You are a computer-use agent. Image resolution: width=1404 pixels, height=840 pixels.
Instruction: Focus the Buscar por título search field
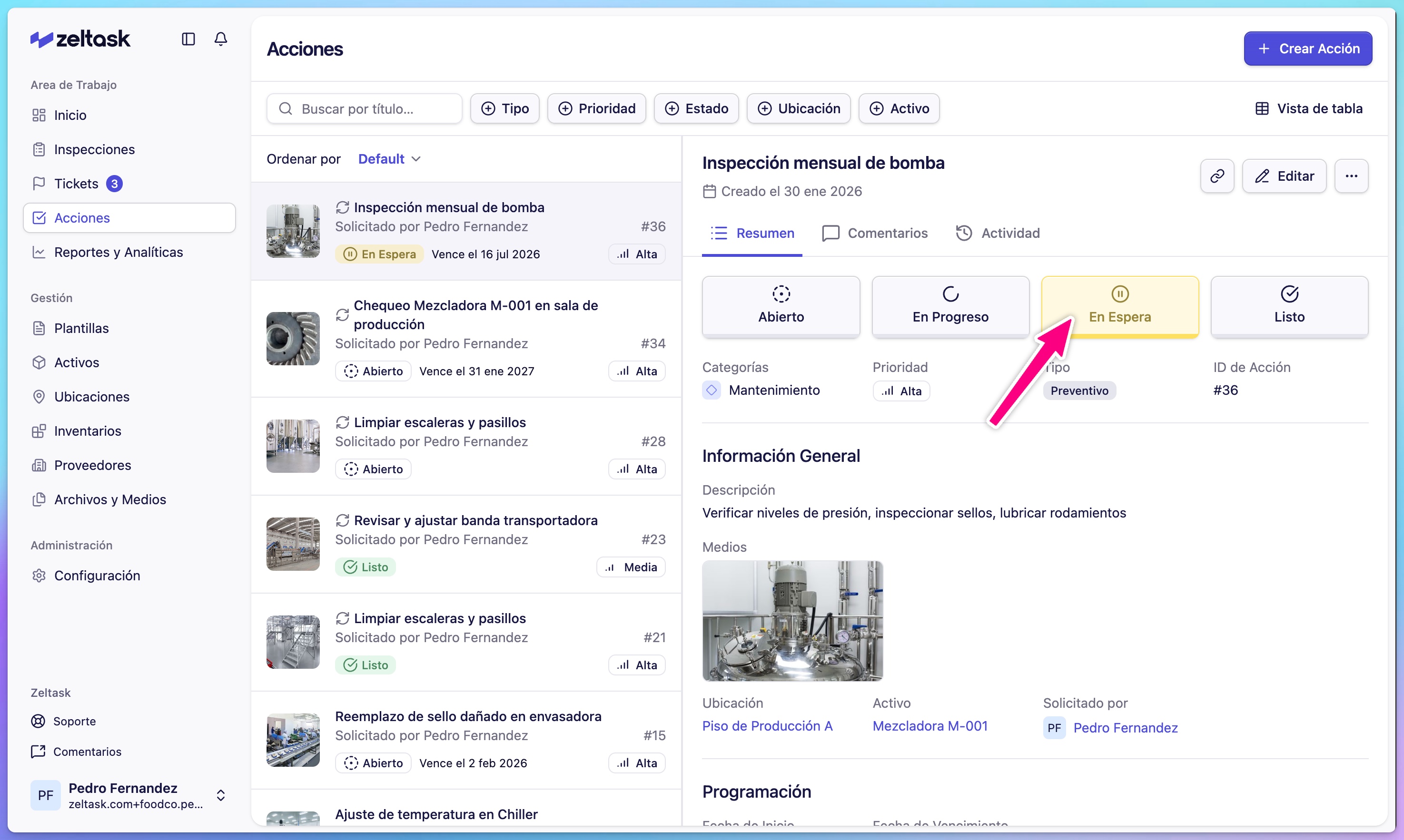(x=364, y=108)
